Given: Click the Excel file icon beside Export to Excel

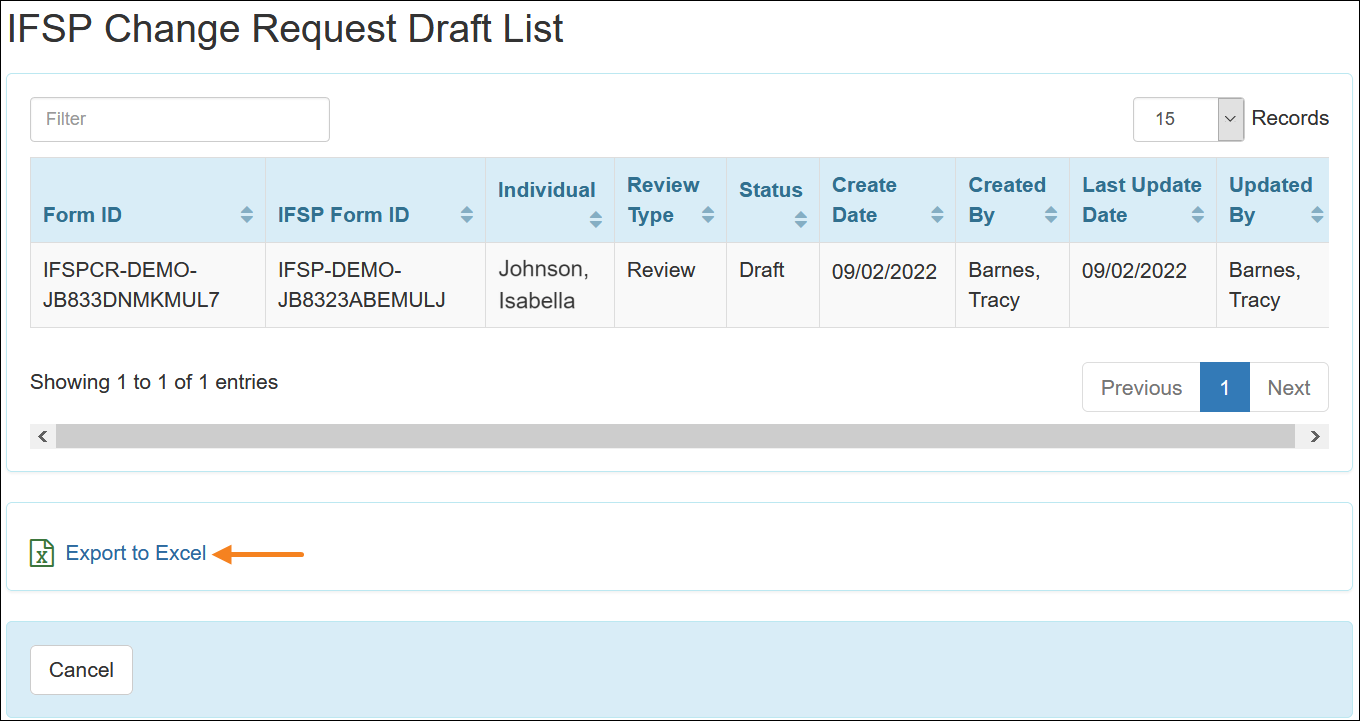Looking at the screenshot, I should pyautogui.click(x=41, y=552).
